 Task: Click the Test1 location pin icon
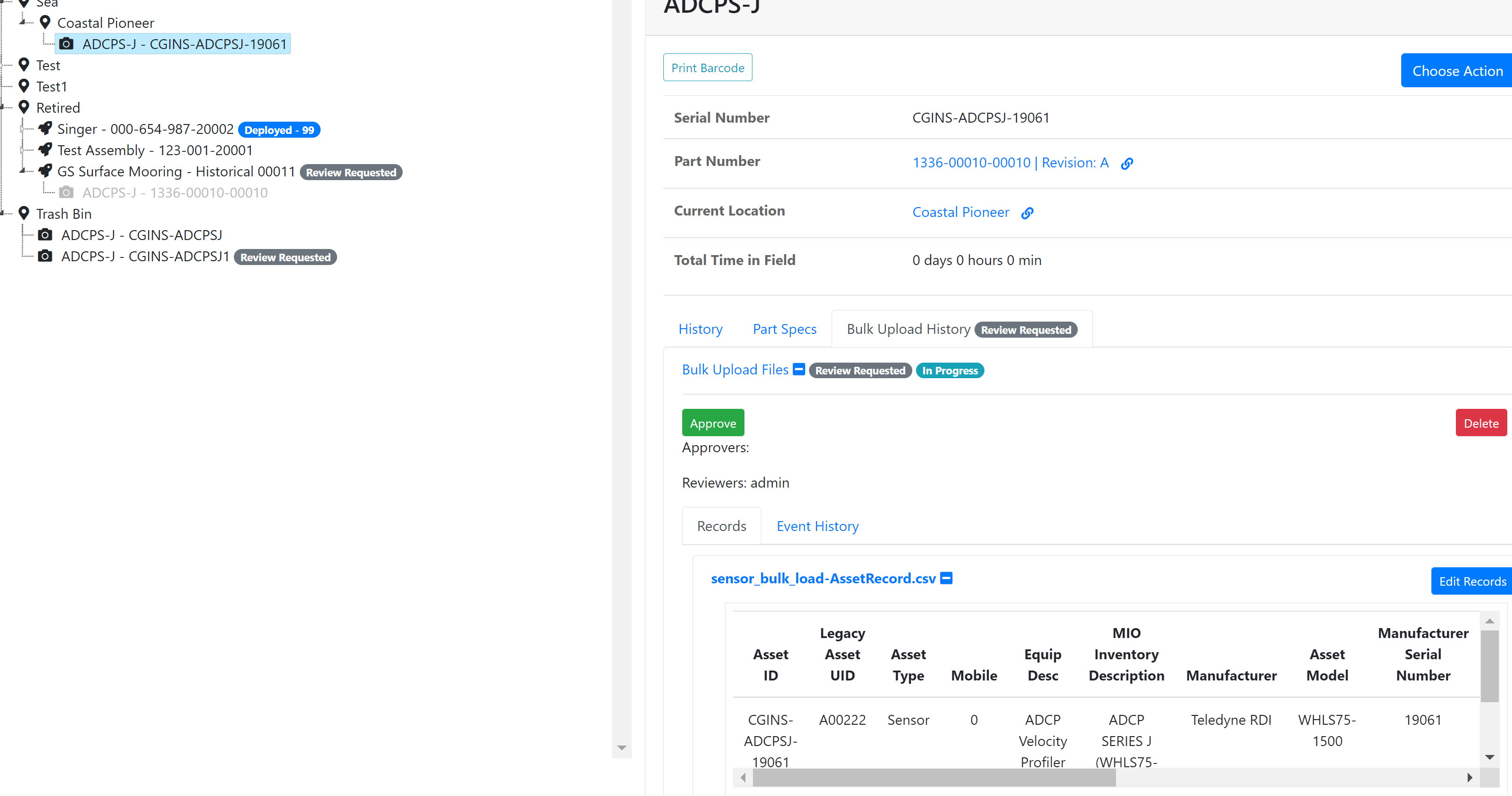click(x=24, y=86)
